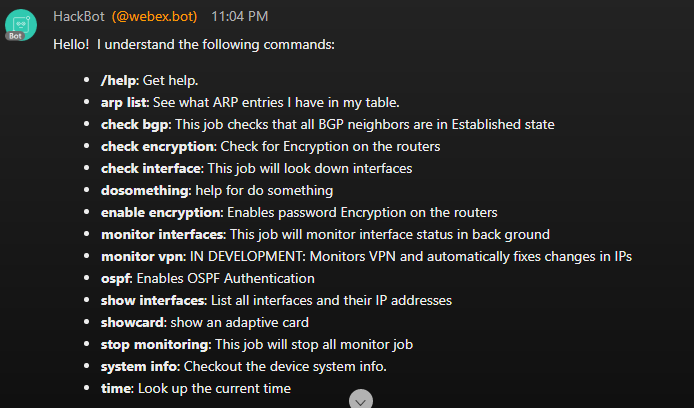694x408 pixels.
Task: Click the dosomething command entry
Action: tap(145, 190)
